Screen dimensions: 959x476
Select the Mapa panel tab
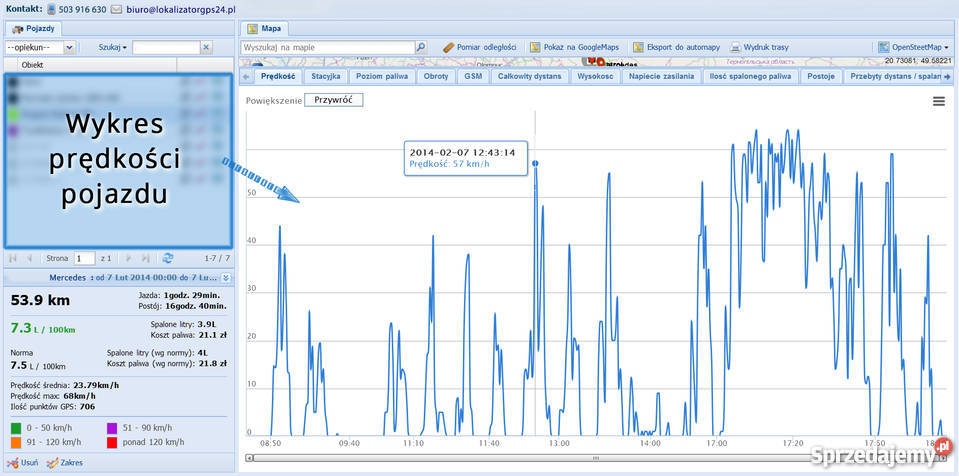tap(264, 28)
